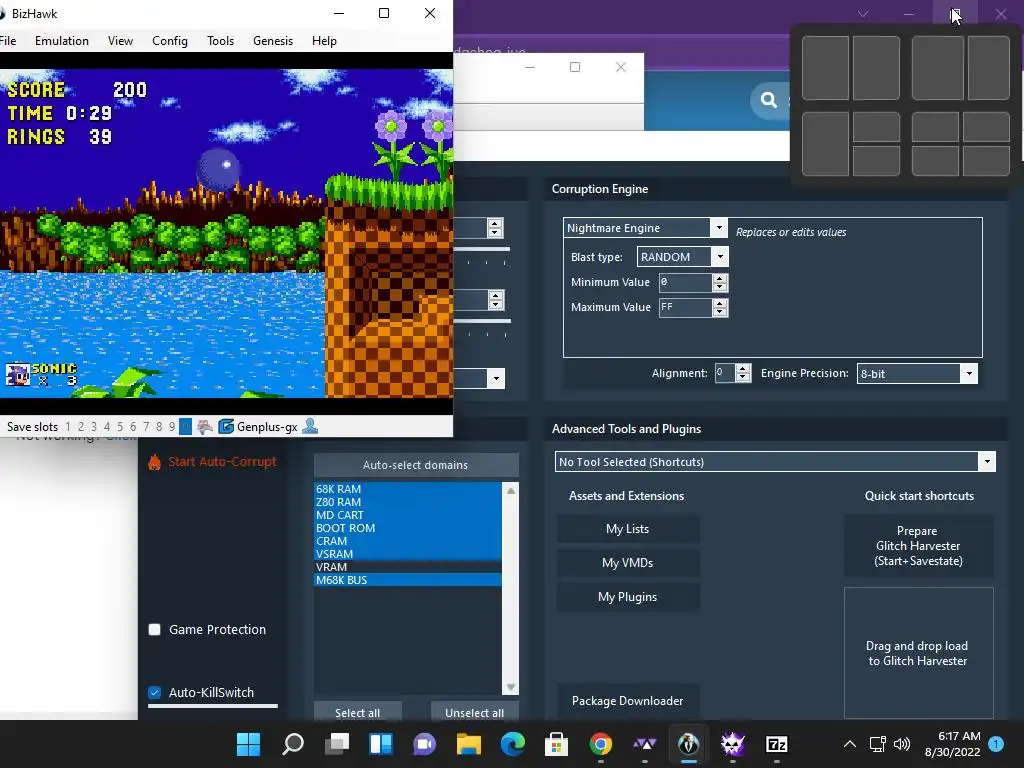Image resolution: width=1024 pixels, height=768 pixels.
Task: Click the Maximum Value stepper
Action: point(720,307)
